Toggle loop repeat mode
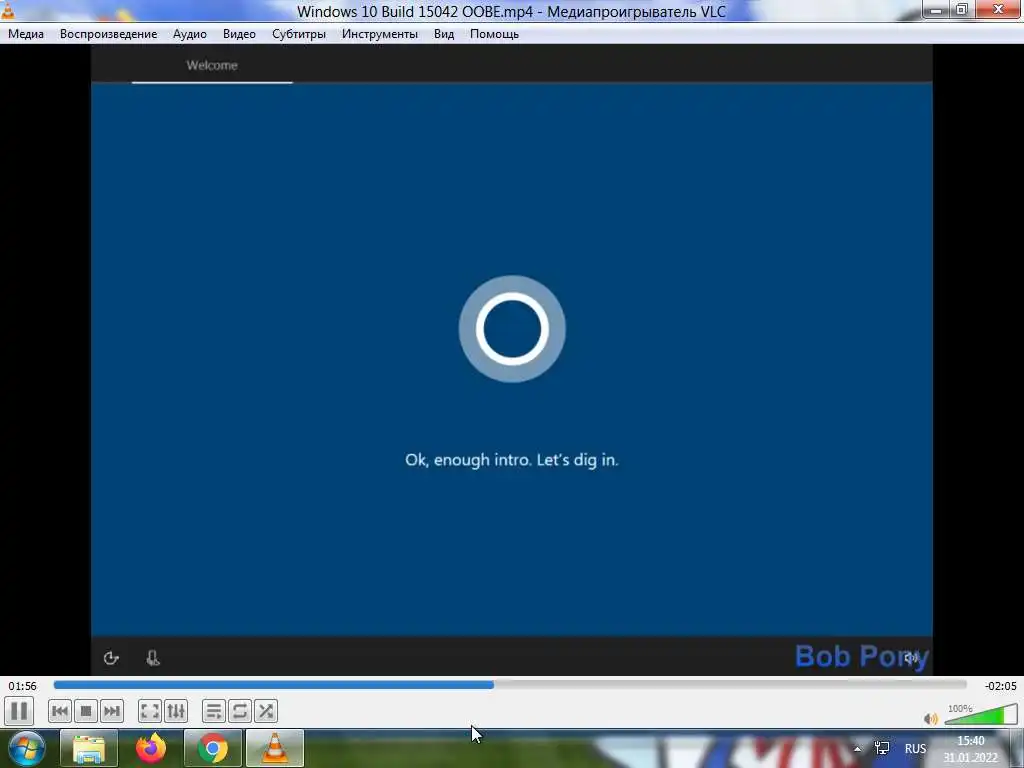This screenshot has width=1024, height=768. pyautogui.click(x=240, y=711)
